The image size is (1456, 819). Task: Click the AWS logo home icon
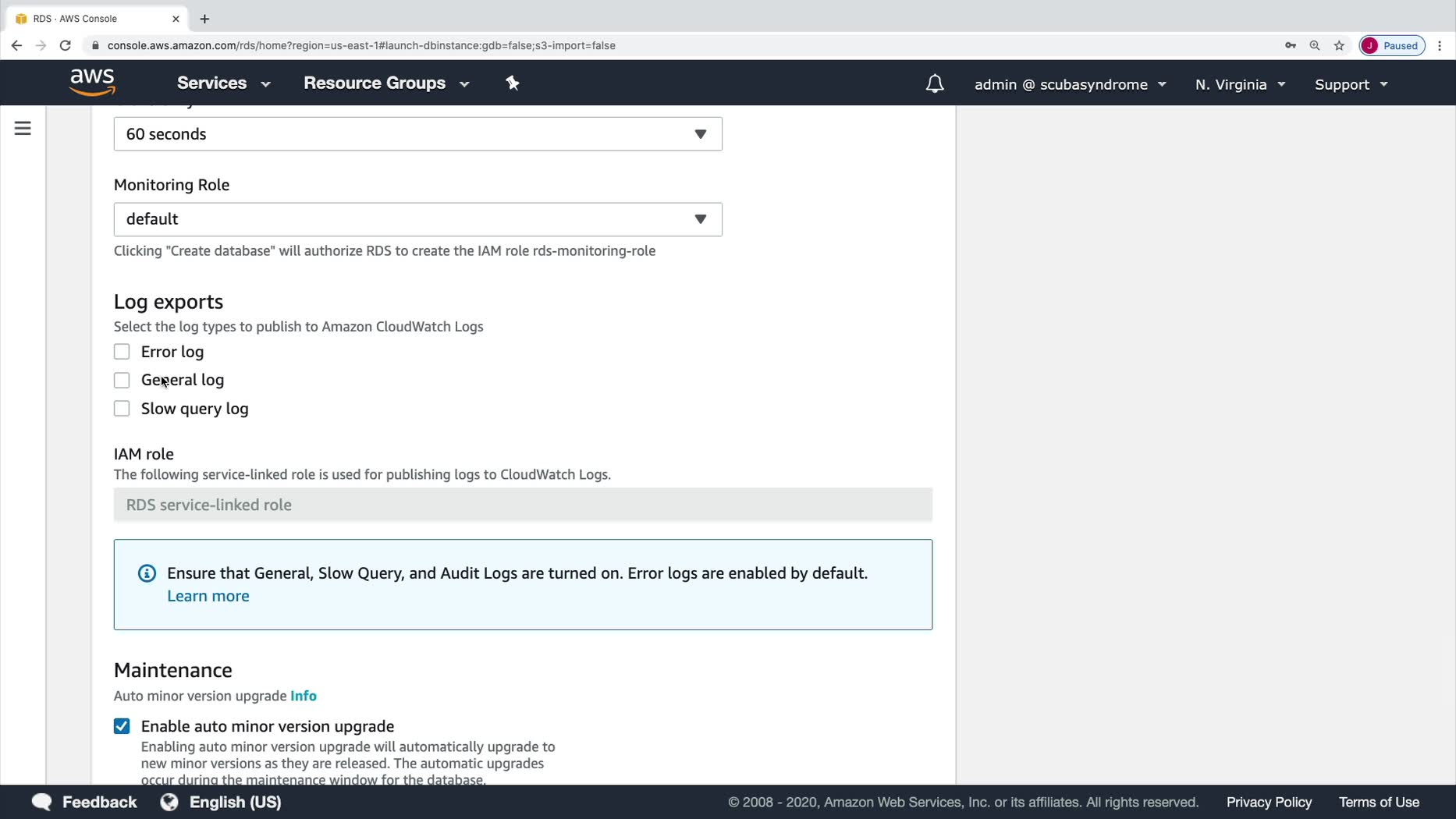coord(92,82)
